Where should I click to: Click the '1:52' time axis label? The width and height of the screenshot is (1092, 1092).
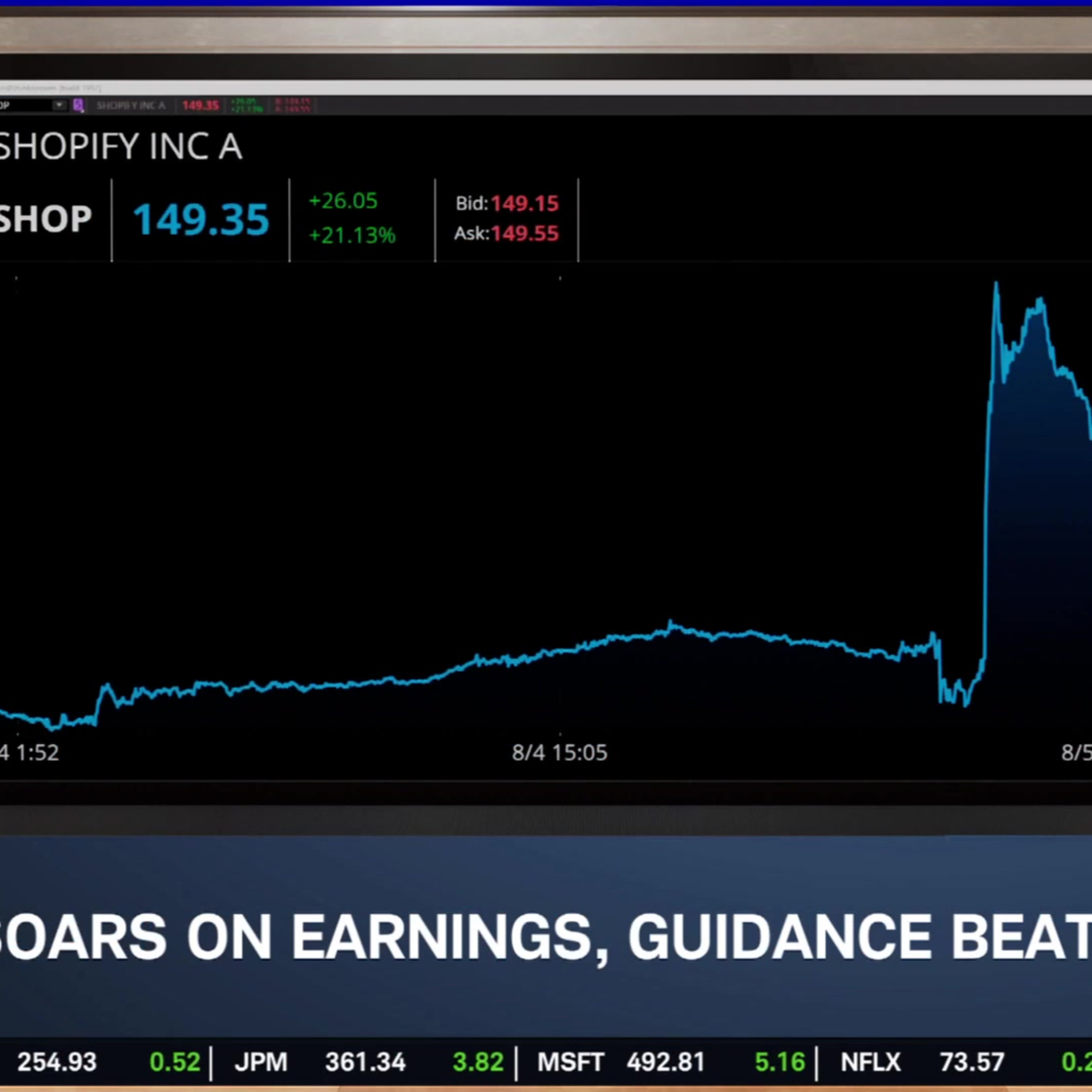(37, 752)
